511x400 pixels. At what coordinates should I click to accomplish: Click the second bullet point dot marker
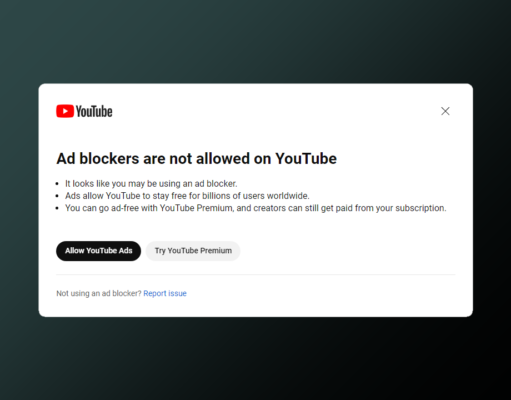tap(57, 196)
